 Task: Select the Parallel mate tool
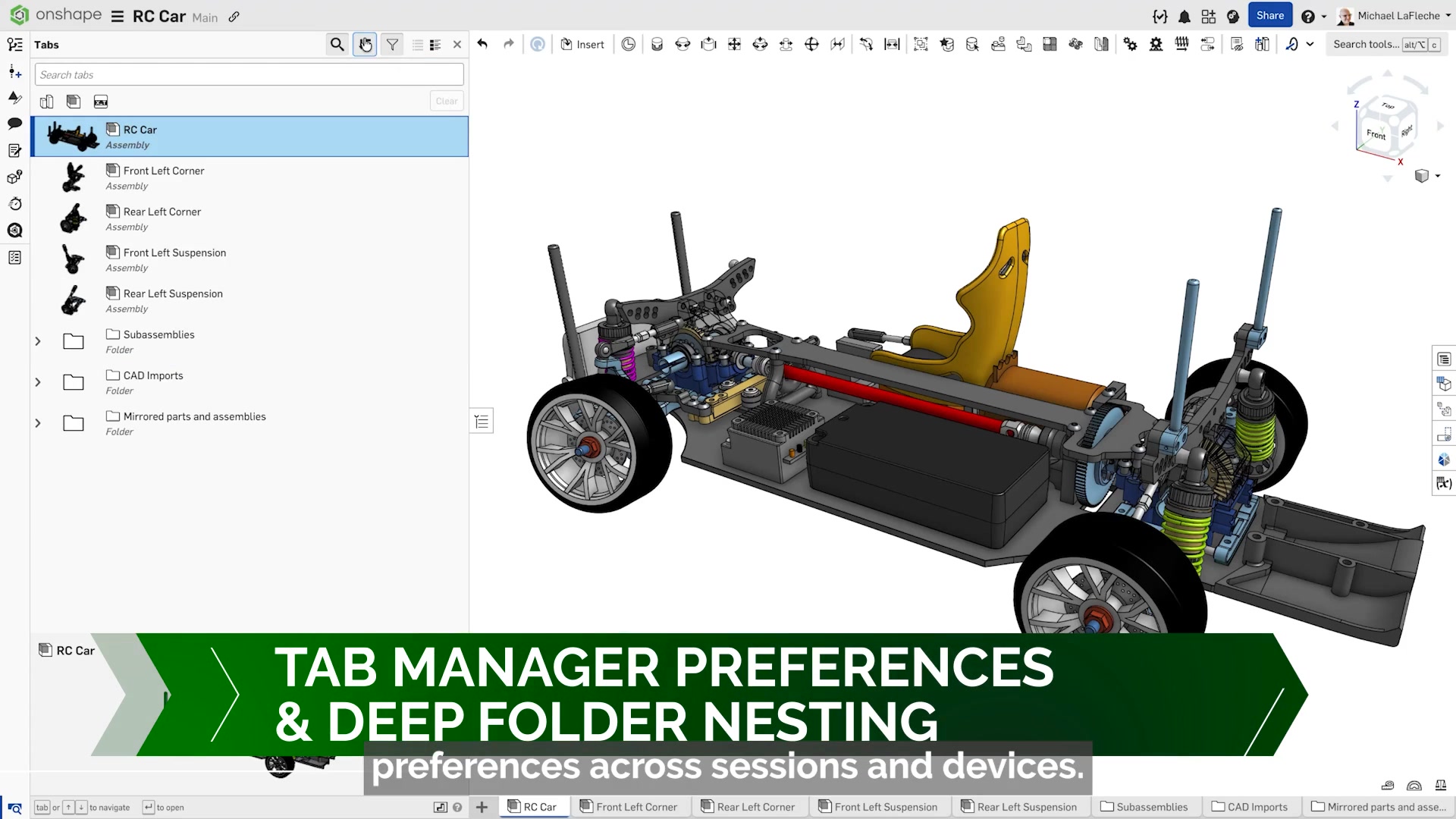[x=838, y=44]
